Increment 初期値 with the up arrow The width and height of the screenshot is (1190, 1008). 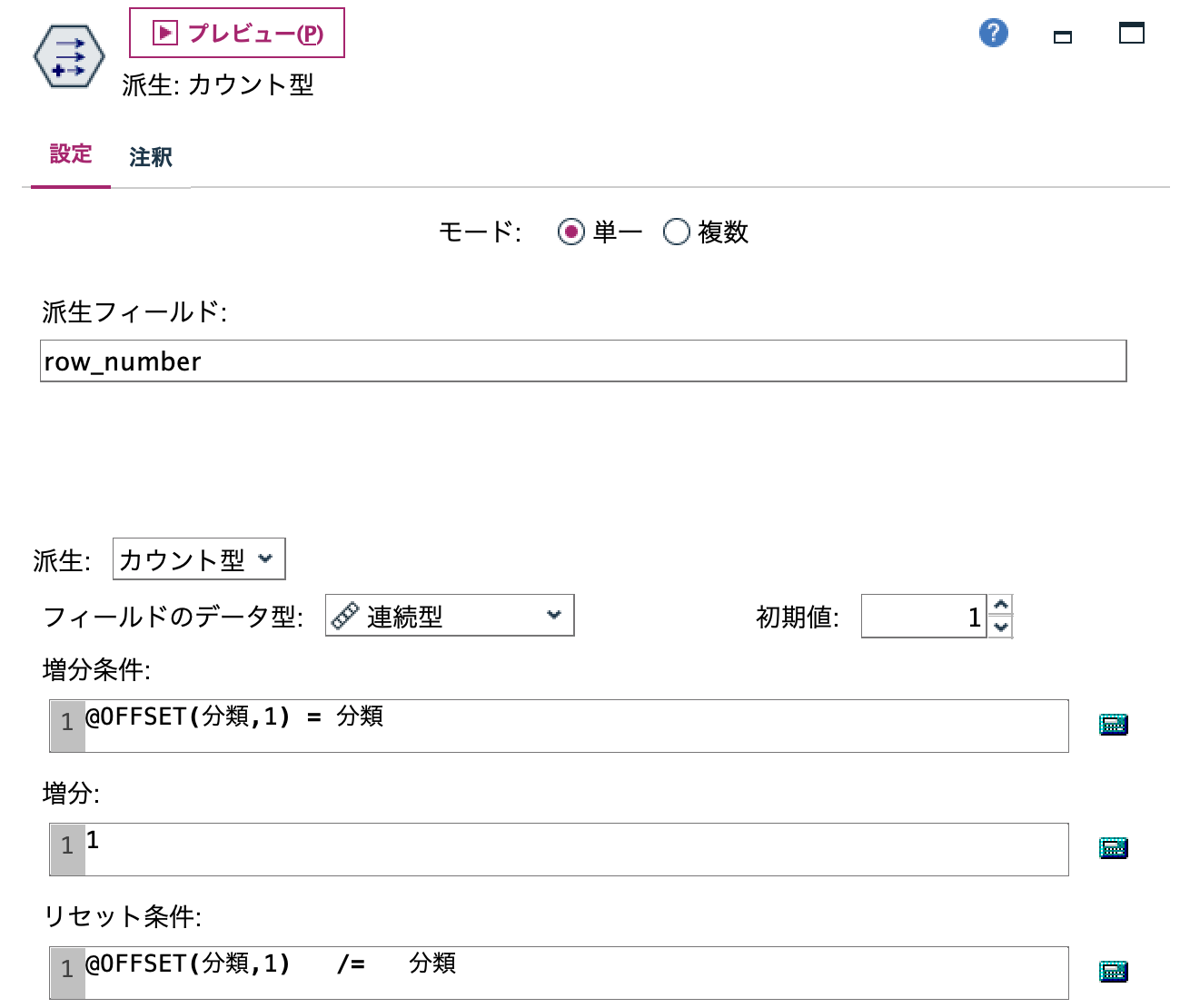click(x=1000, y=607)
